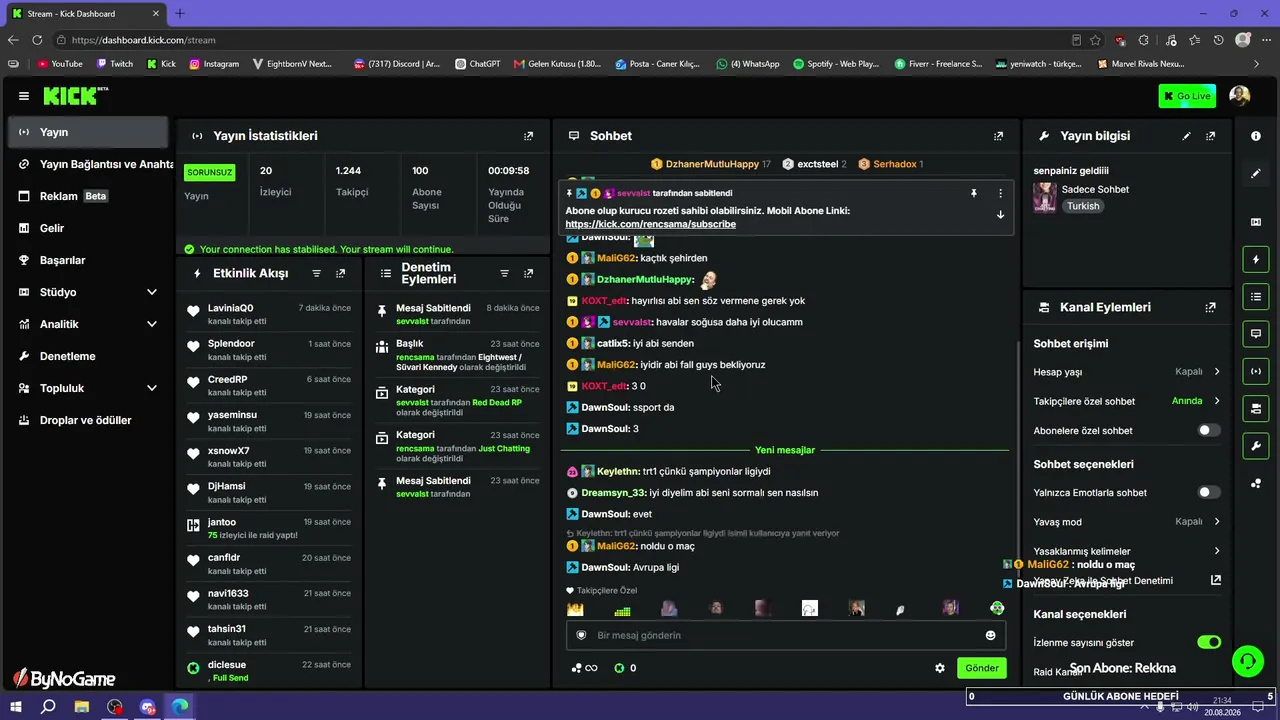Expand the Topluluk sidebar section

pos(152,388)
